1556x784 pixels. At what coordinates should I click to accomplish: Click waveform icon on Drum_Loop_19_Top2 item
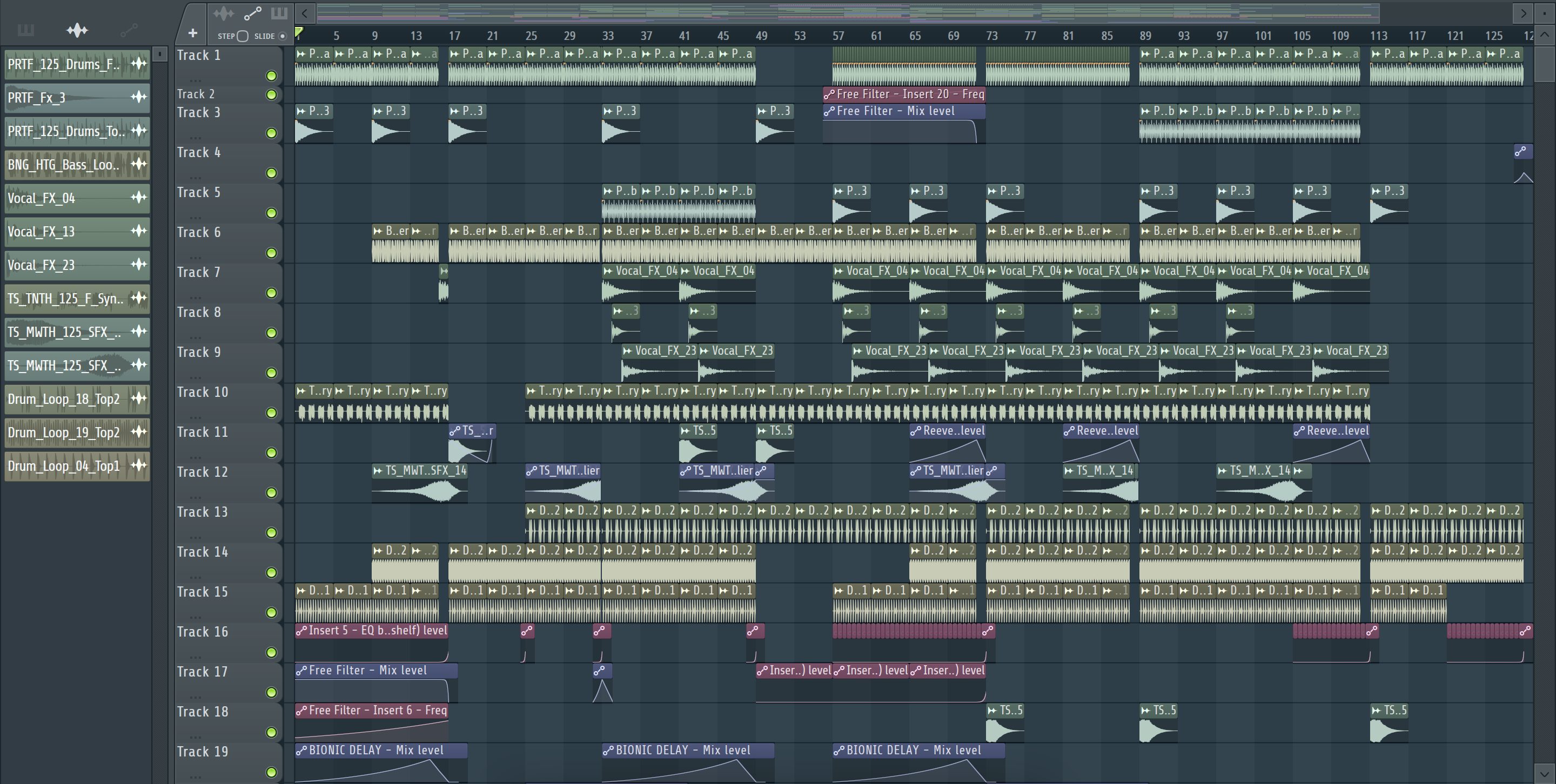[139, 432]
